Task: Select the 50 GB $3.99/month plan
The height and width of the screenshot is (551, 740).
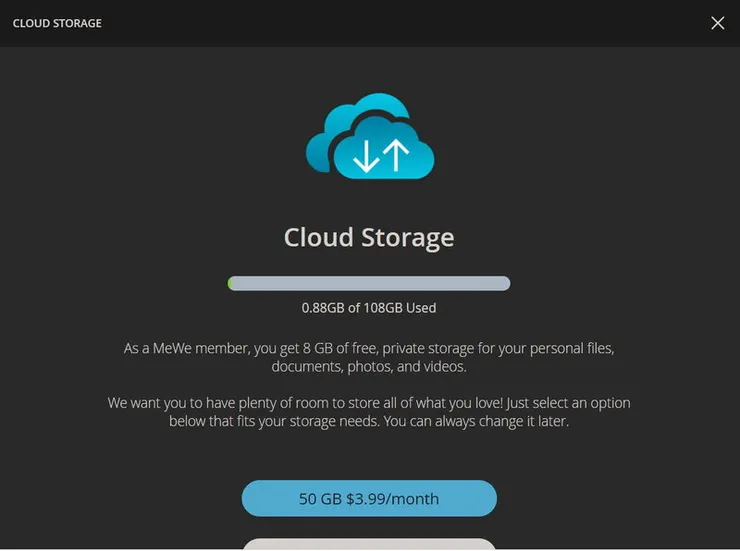Action: (369, 498)
